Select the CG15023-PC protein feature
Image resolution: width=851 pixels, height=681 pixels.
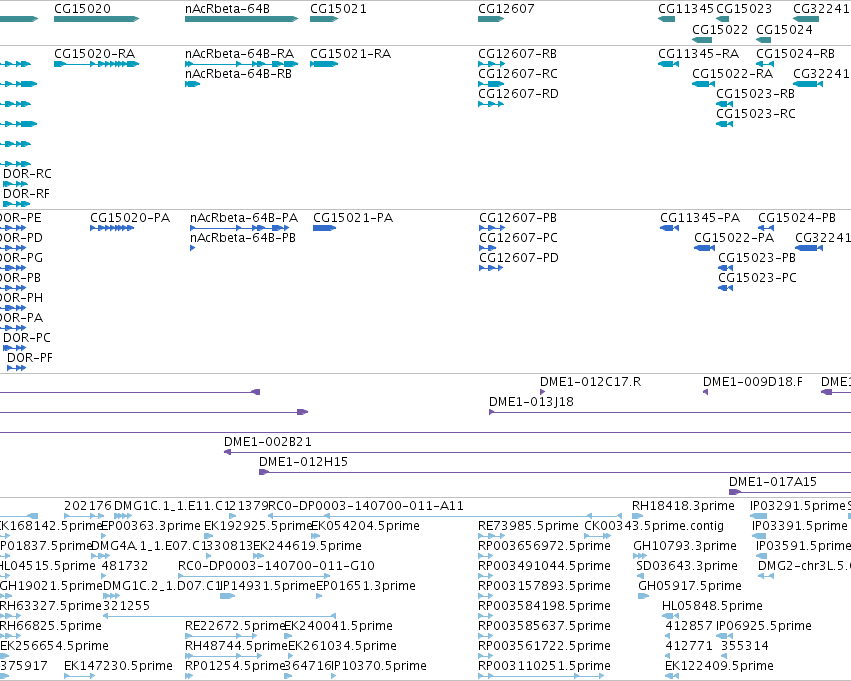pyautogui.click(x=726, y=288)
